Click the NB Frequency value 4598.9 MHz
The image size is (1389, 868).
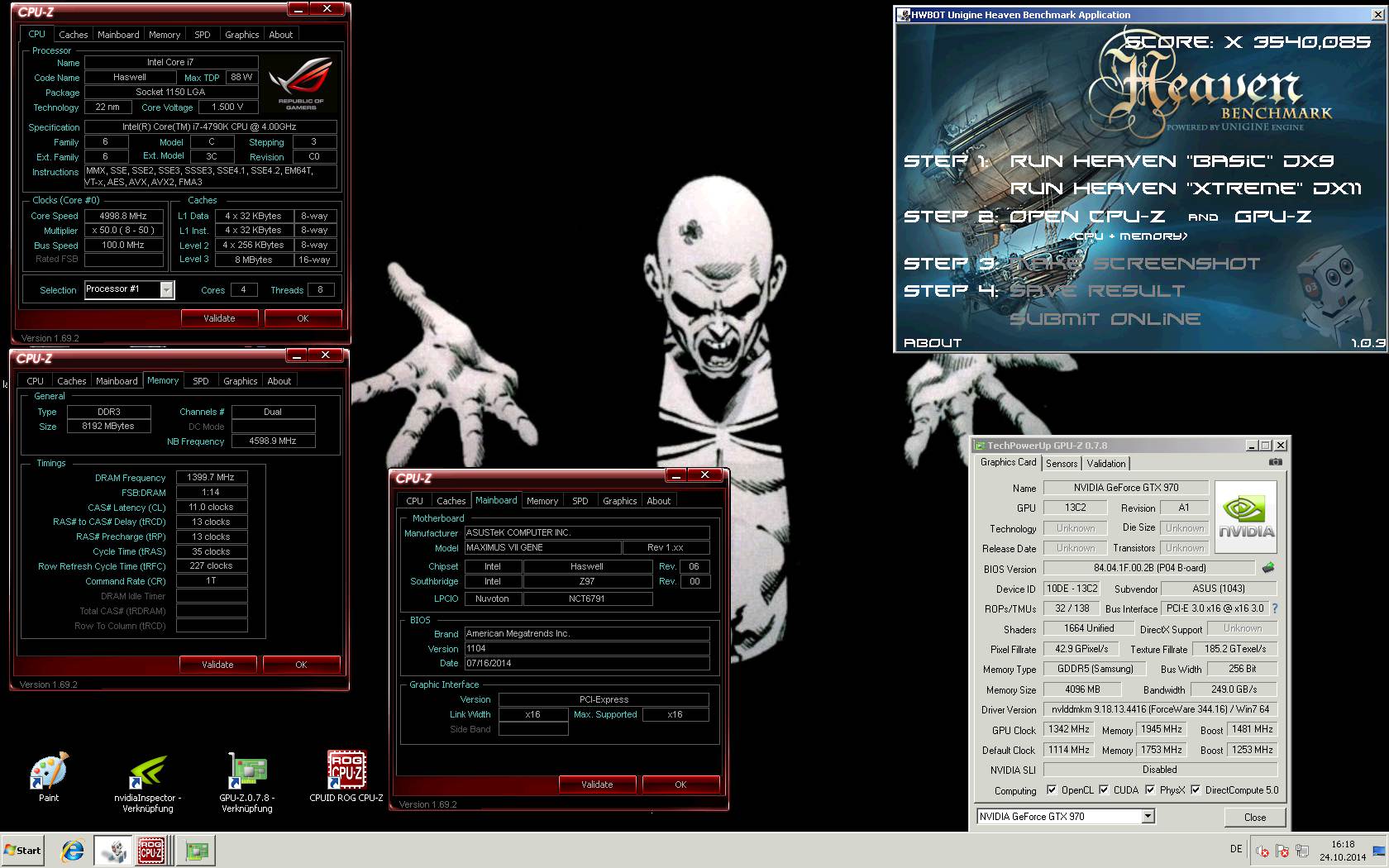tap(273, 441)
